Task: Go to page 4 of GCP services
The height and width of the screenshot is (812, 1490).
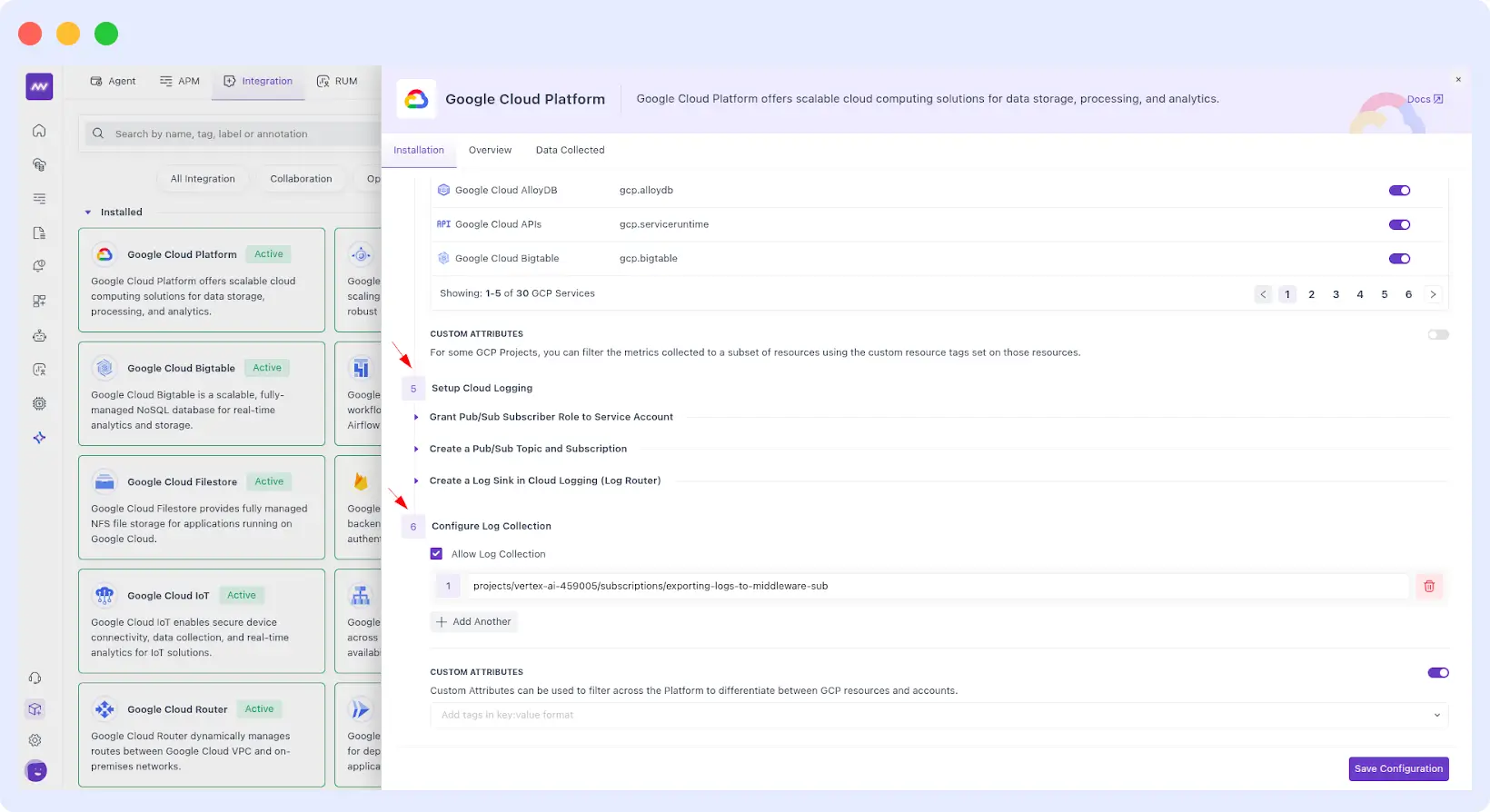Action: (x=1360, y=294)
